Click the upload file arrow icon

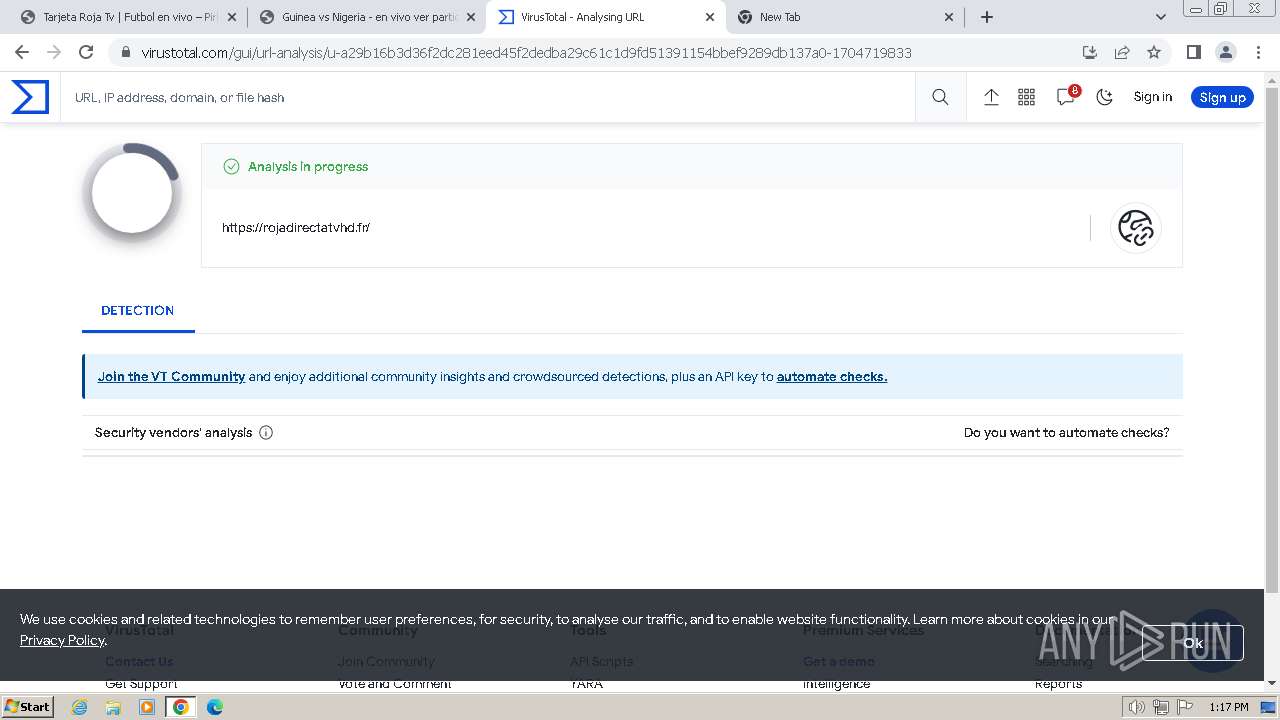click(991, 97)
